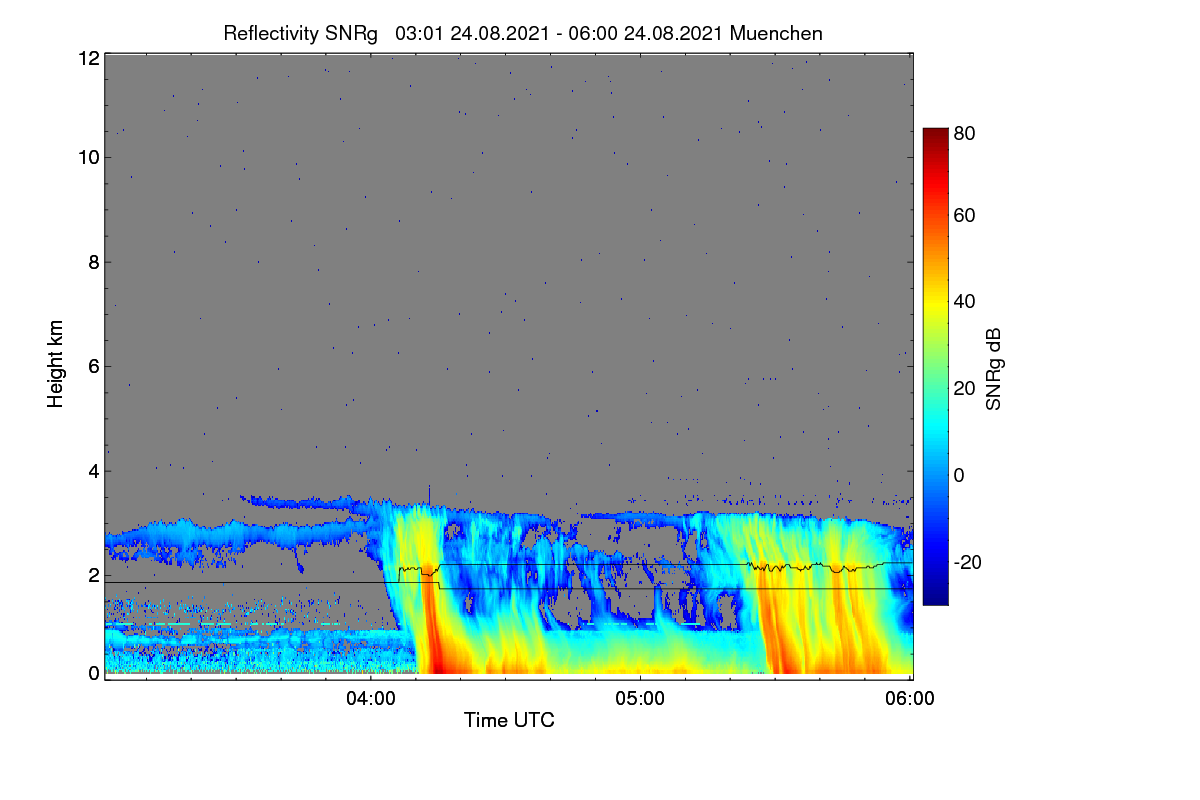Click the height tick label 8
This screenshot has height=800, width=1200.
94,262
